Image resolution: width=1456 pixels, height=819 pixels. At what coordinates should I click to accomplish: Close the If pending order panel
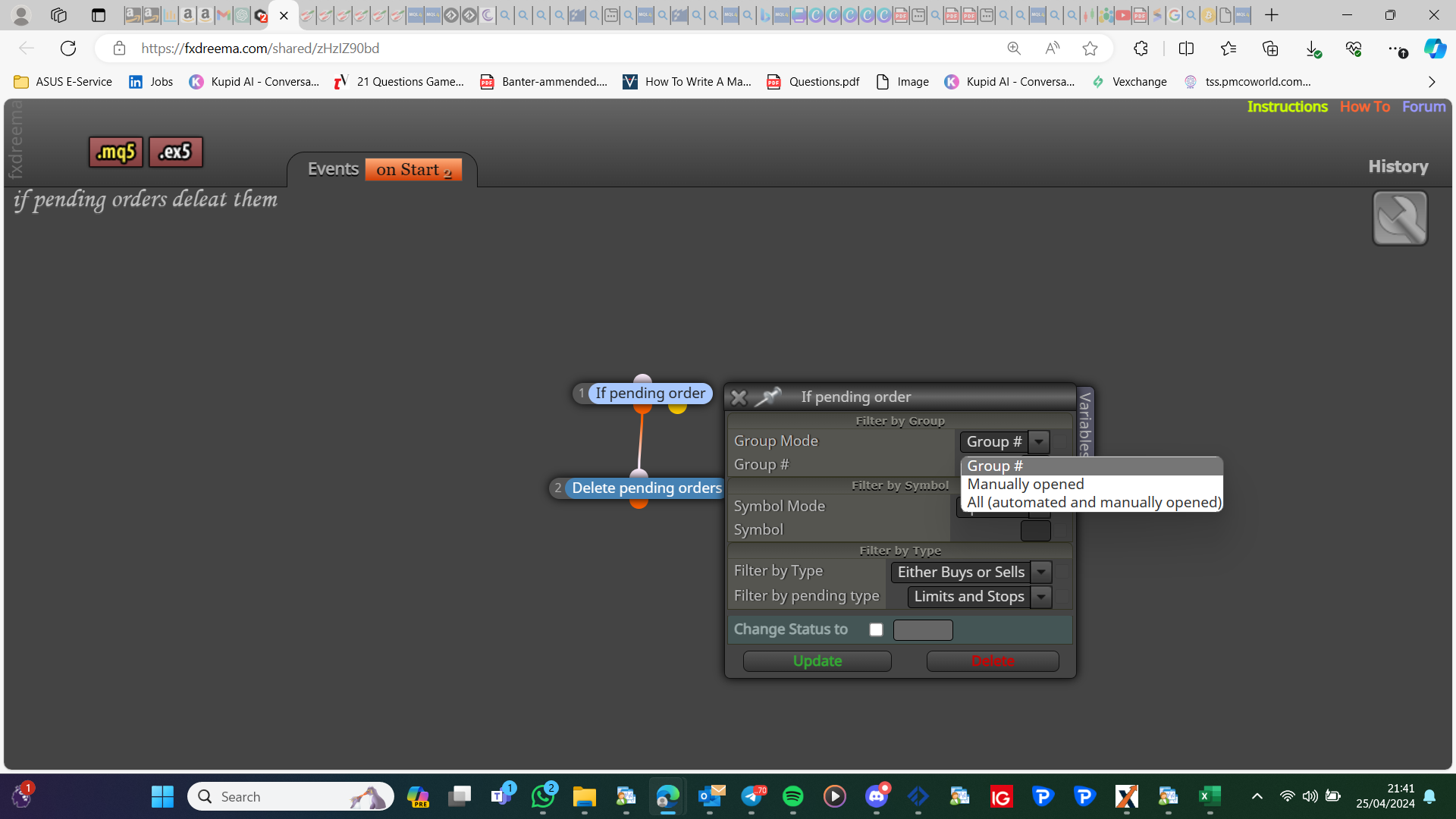pyautogui.click(x=739, y=397)
